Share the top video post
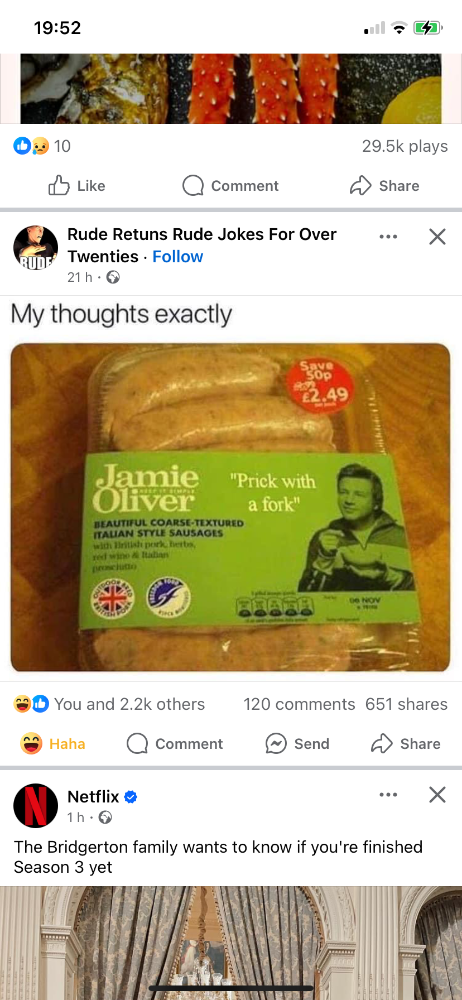The image size is (462, 1000). coord(385,186)
